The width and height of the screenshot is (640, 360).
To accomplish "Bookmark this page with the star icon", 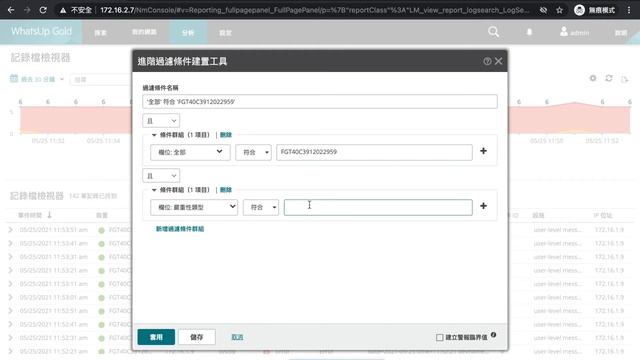I will click(560, 10).
